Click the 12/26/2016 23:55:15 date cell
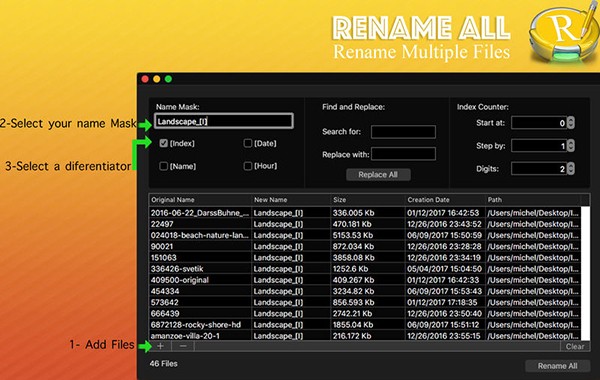 (444, 336)
